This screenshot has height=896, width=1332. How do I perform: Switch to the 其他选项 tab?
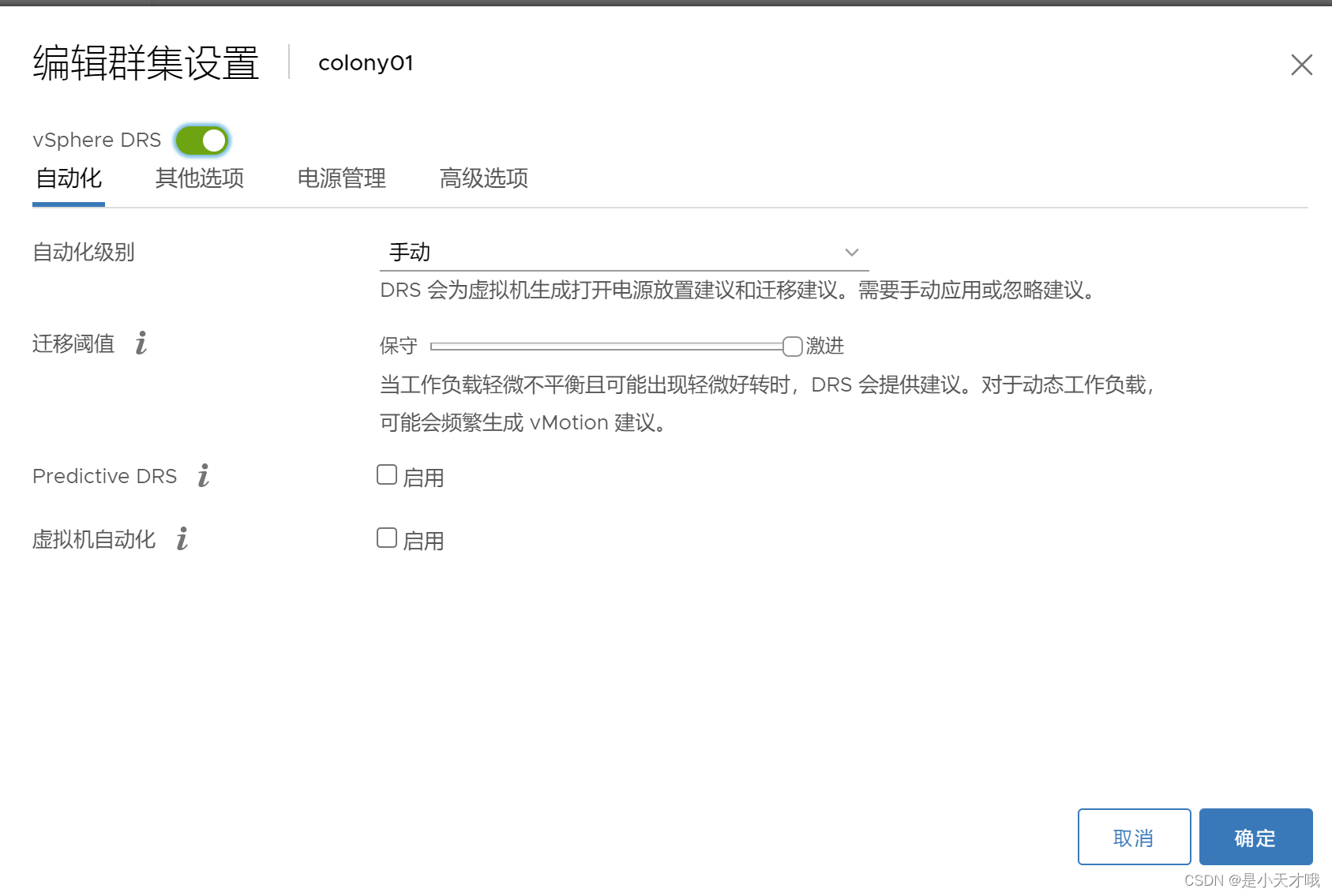199,178
